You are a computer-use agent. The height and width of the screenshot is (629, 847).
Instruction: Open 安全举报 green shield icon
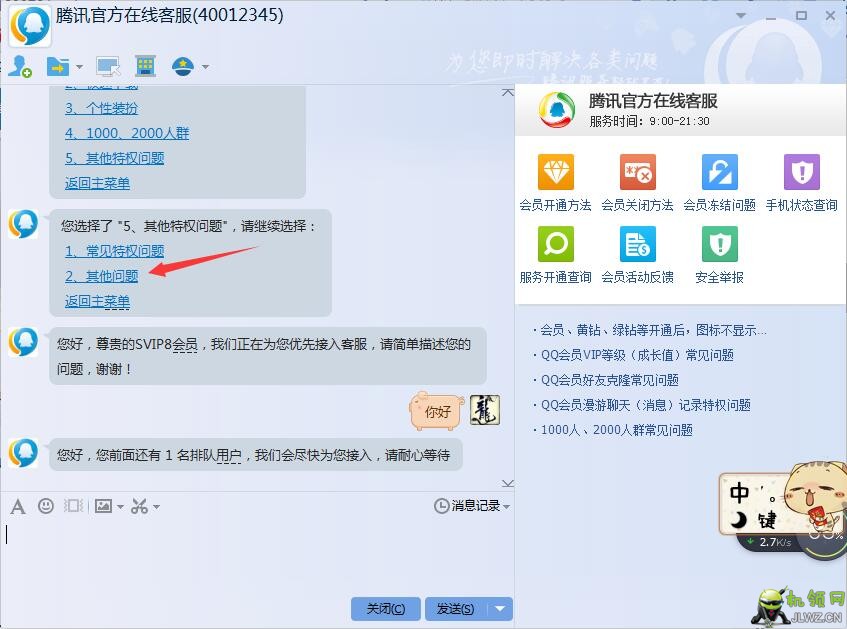click(720, 244)
